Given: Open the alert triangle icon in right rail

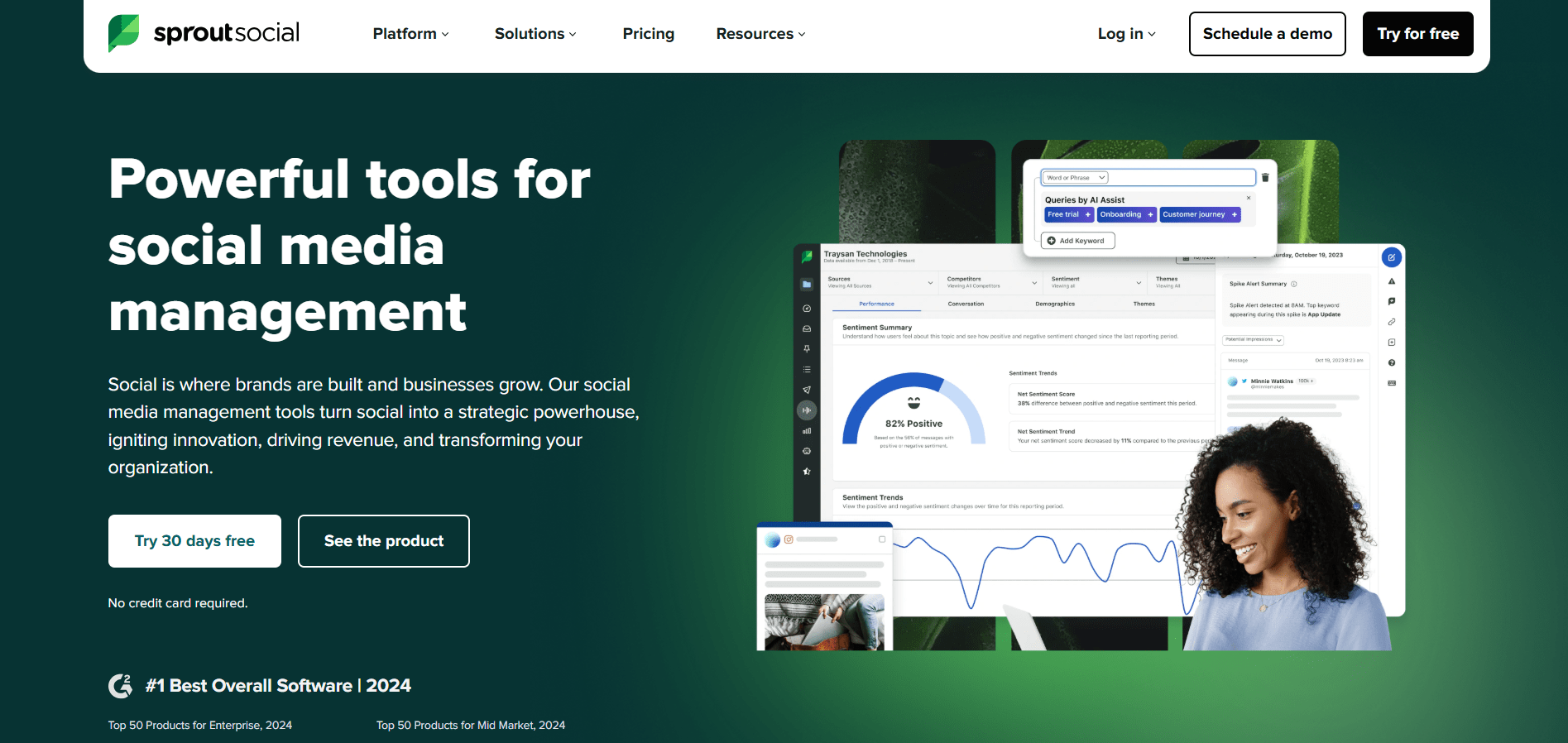Looking at the screenshot, I should [1392, 281].
